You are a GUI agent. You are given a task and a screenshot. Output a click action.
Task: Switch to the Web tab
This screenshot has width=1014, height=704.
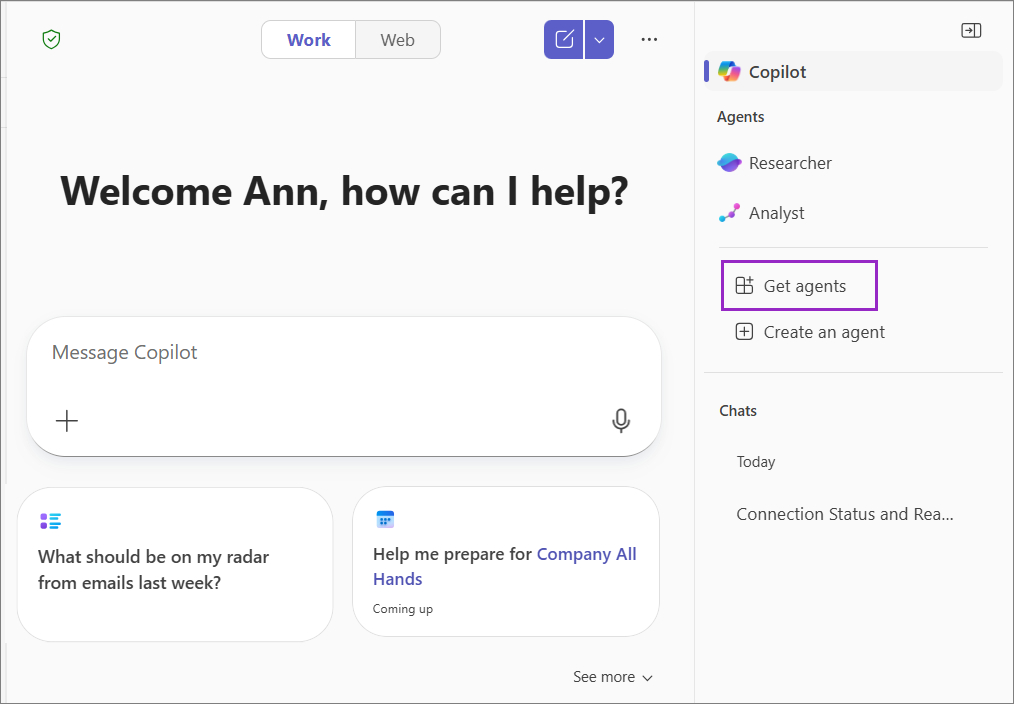coord(398,39)
